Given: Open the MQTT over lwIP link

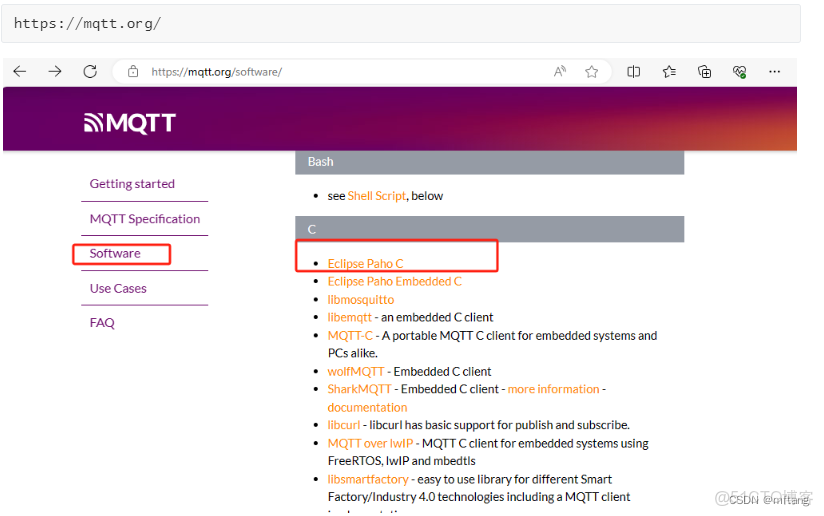Looking at the screenshot, I should (370, 443).
